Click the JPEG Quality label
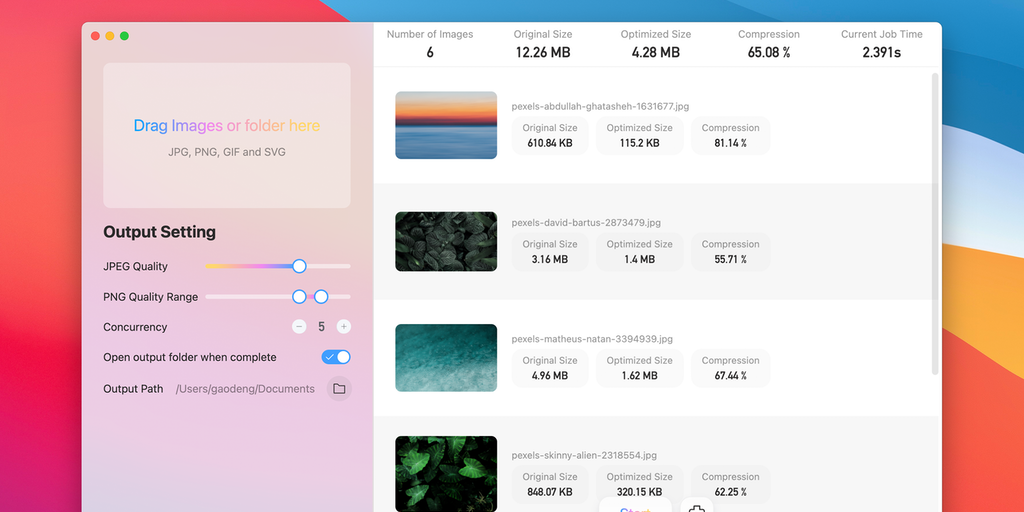Viewport: 1024px width, 512px height. [x=135, y=266]
